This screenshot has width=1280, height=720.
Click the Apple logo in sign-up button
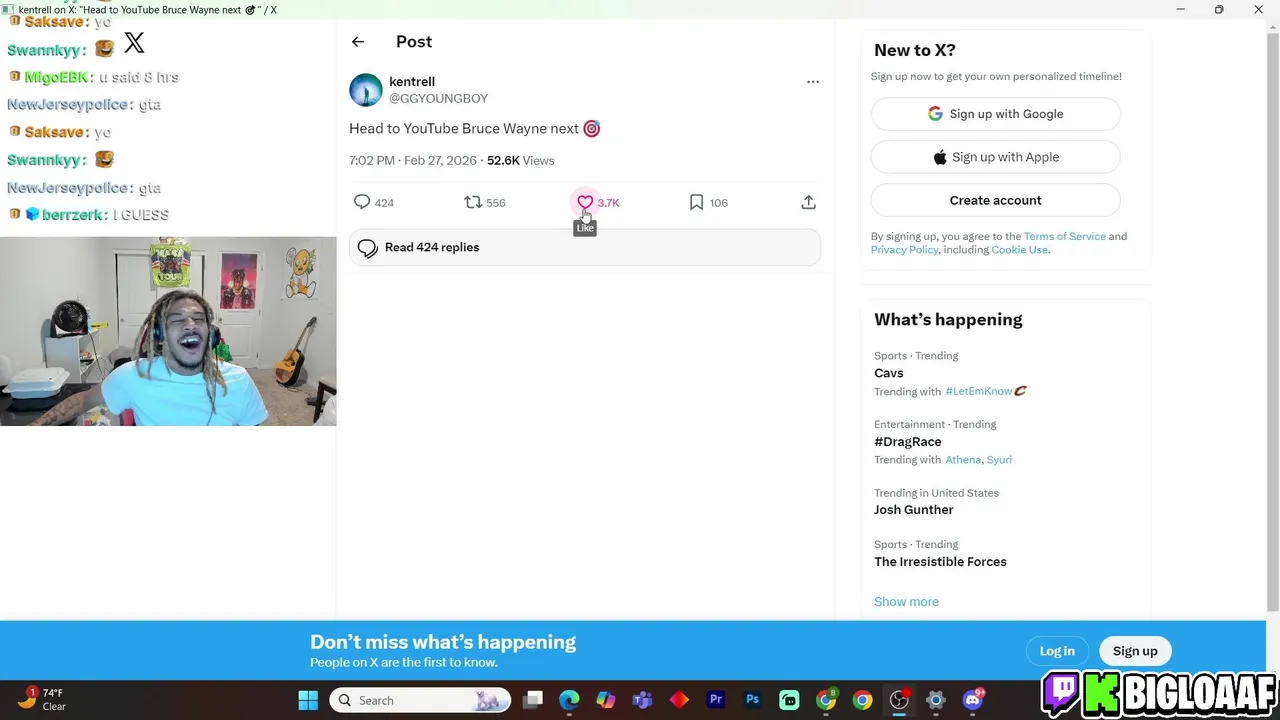(940, 157)
